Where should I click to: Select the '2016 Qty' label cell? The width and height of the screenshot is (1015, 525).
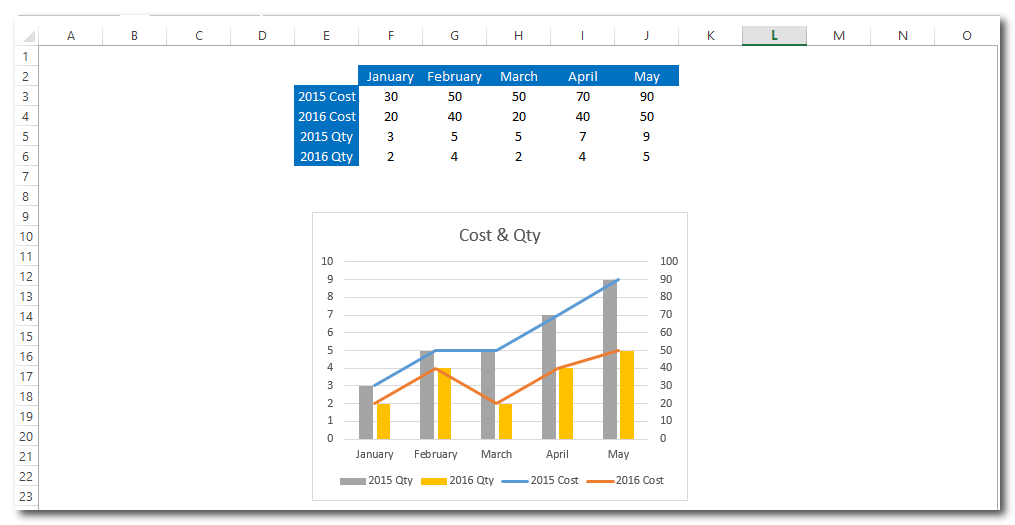(326, 156)
